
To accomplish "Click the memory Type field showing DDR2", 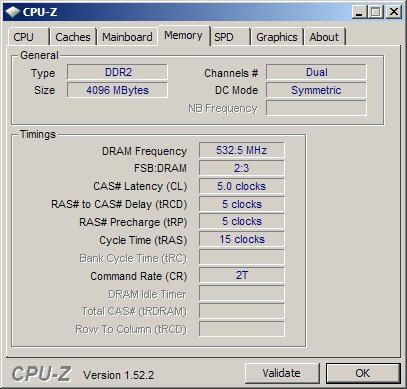I will point(117,72).
